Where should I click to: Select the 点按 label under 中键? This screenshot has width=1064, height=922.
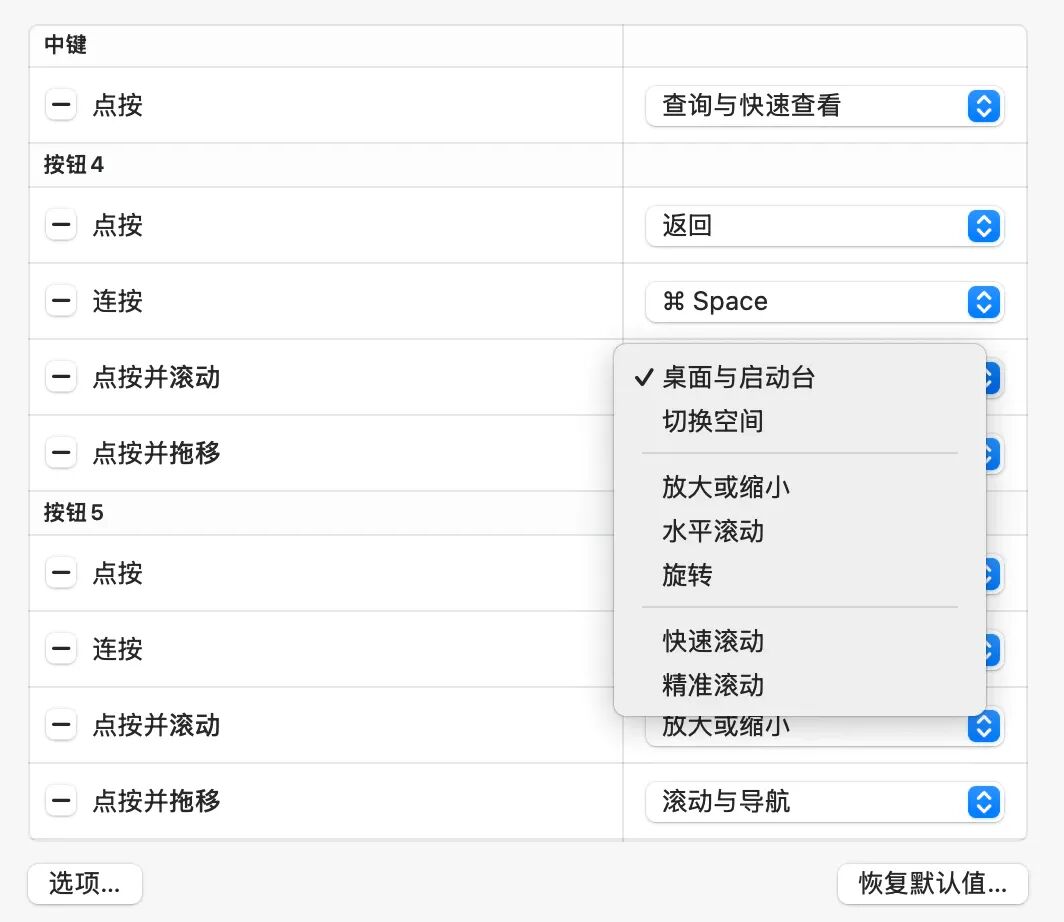coord(117,106)
